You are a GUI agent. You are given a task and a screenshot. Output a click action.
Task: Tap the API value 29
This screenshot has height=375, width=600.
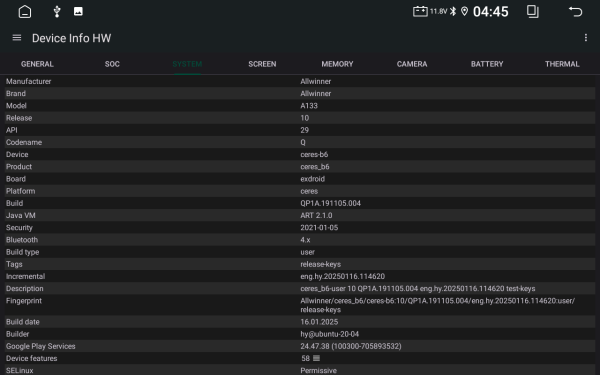point(305,130)
